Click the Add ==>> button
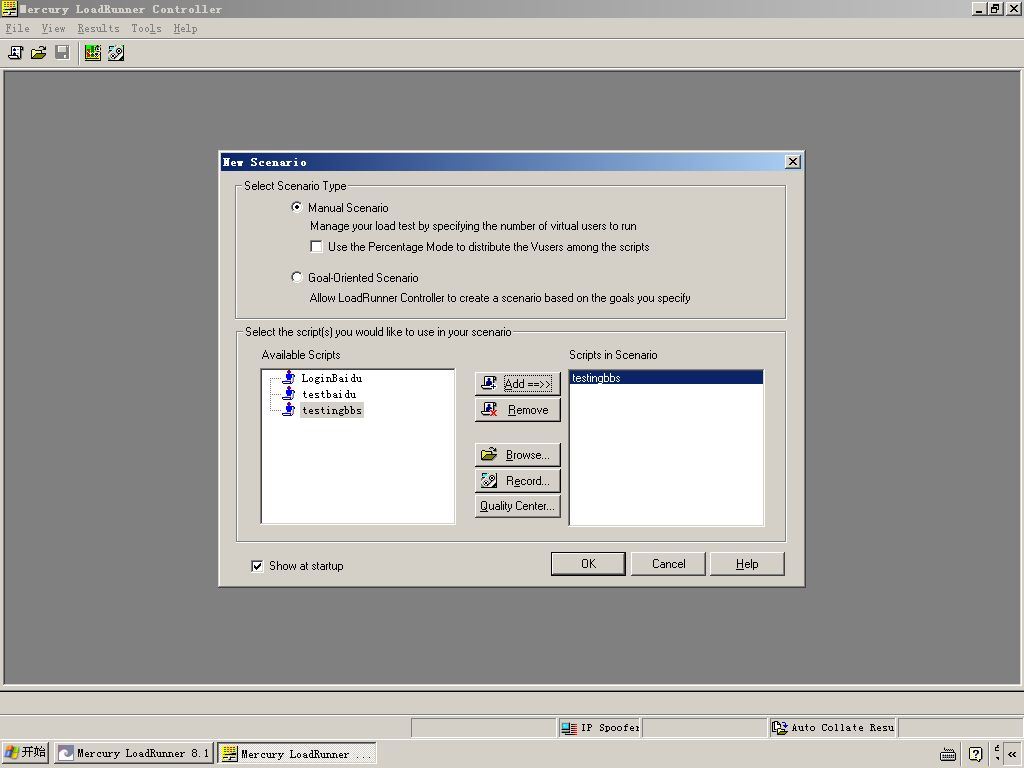The height and width of the screenshot is (768, 1024). [x=518, y=383]
